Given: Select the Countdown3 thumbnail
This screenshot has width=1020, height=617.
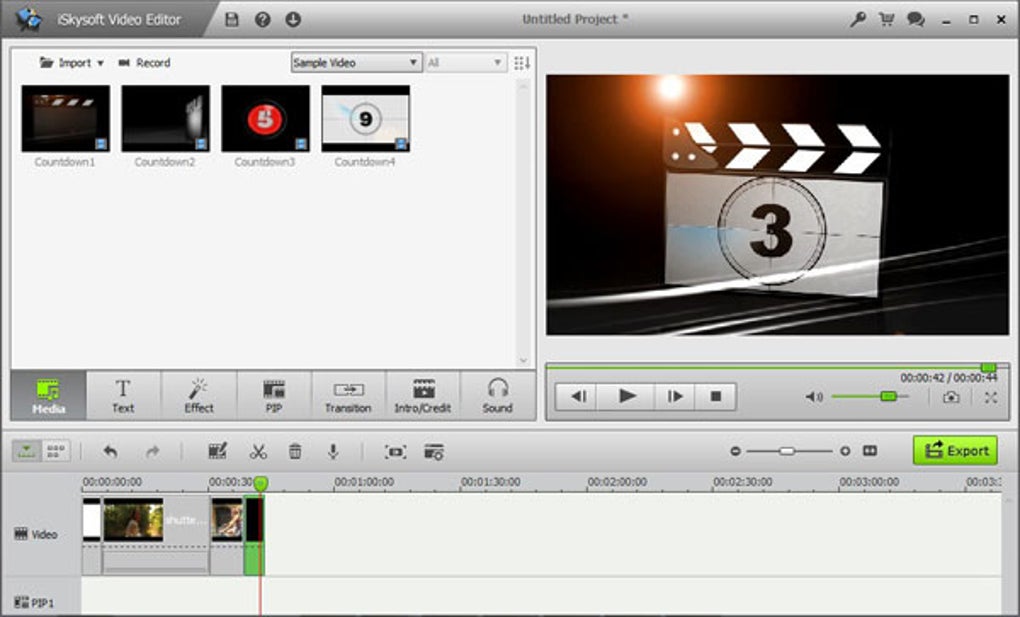Looking at the screenshot, I should point(265,118).
